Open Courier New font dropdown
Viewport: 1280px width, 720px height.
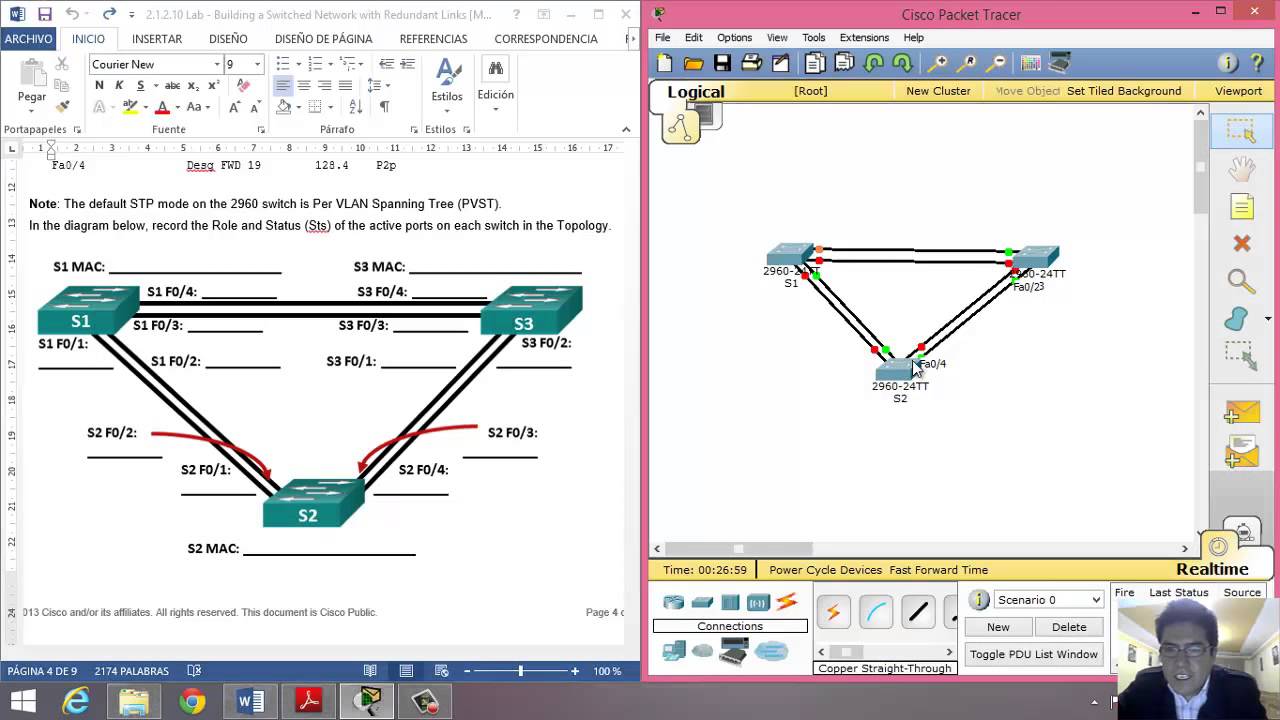pyautogui.click(x=216, y=64)
